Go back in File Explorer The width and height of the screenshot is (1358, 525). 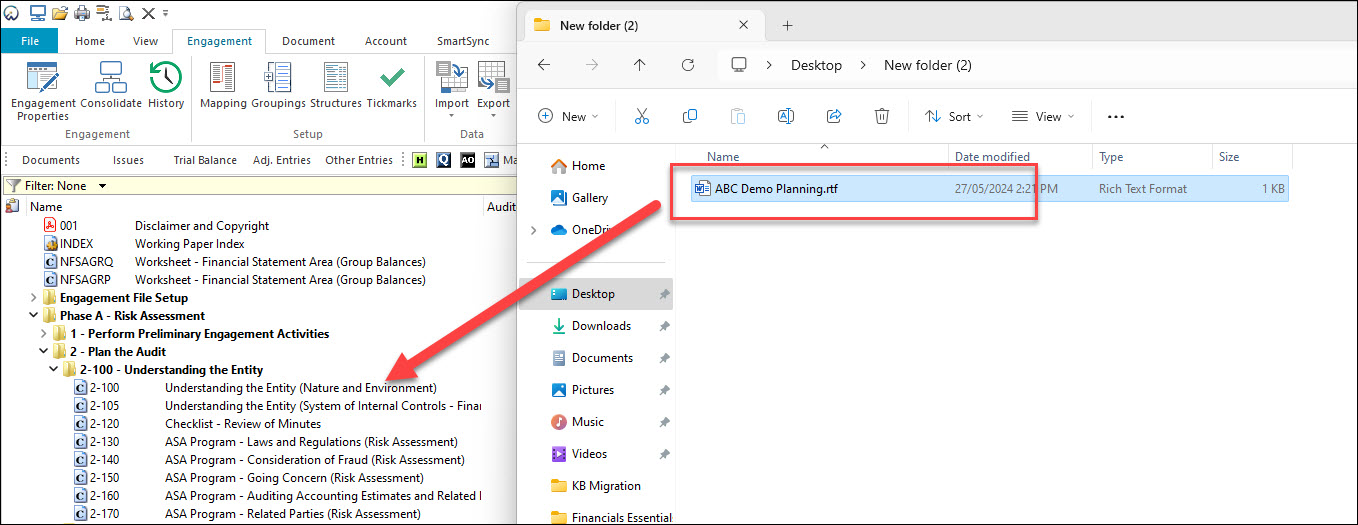pos(544,65)
